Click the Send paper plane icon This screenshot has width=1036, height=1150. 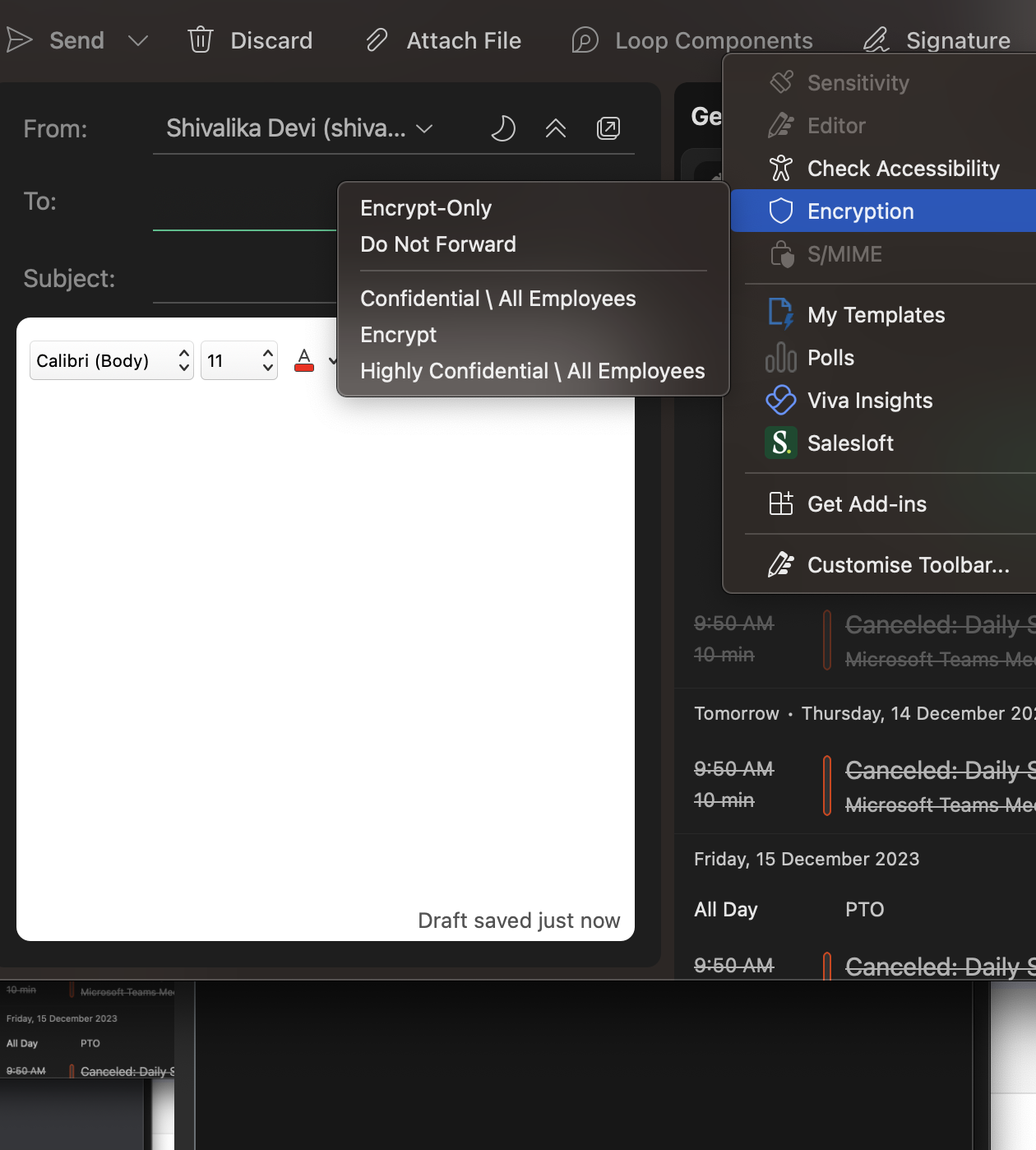click(19, 39)
